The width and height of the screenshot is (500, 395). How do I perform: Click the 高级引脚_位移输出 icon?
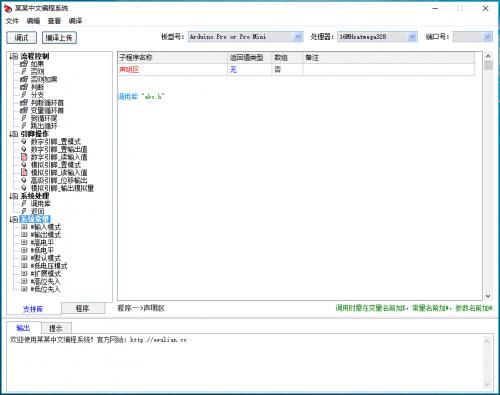[24, 180]
